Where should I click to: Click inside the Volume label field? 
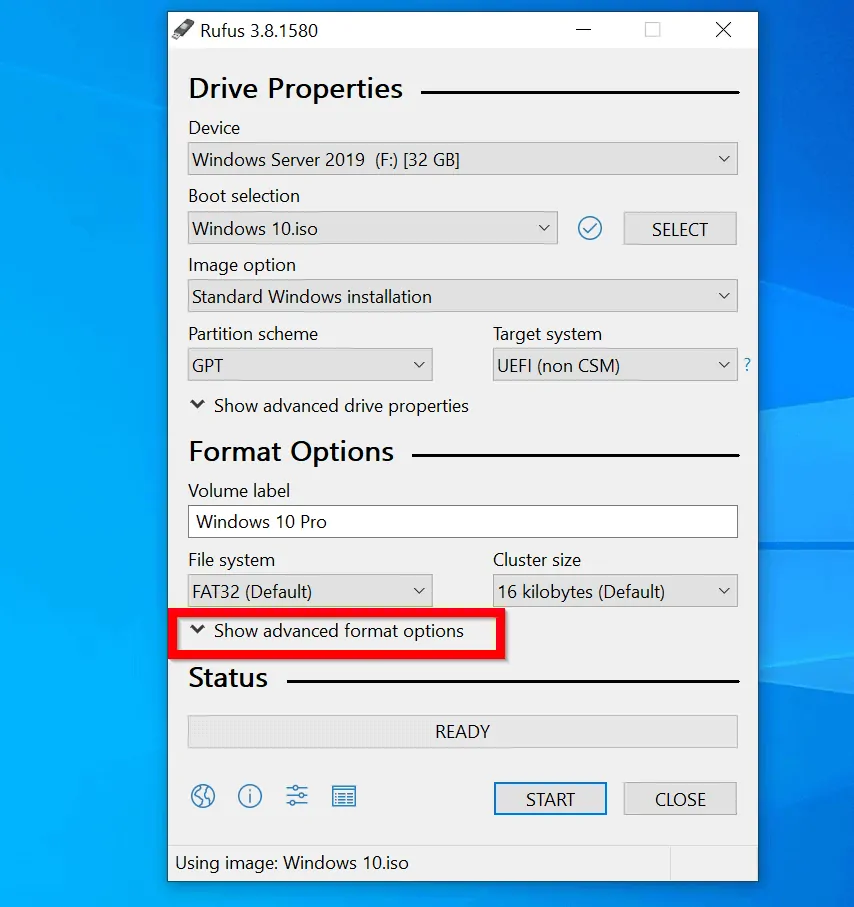(x=462, y=521)
